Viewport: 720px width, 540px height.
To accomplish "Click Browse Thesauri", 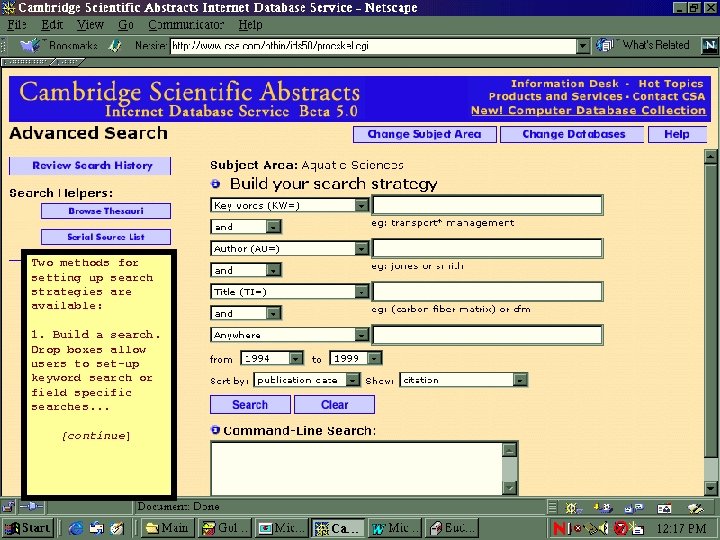I will click(x=106, y=211).
